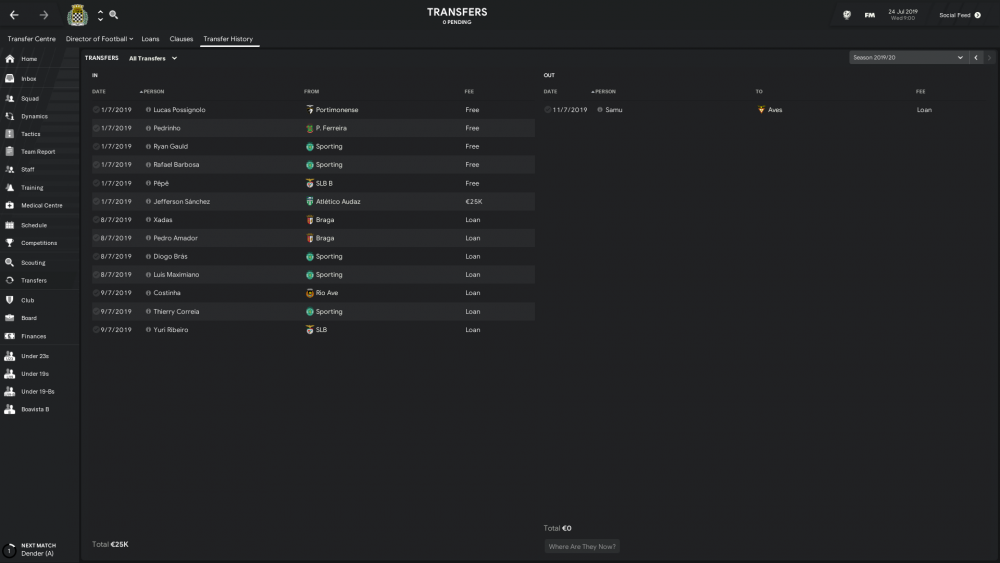1000x563 pixels.
Task: Sort incoming transfers by Date column
Action: (x=99, y=92)
